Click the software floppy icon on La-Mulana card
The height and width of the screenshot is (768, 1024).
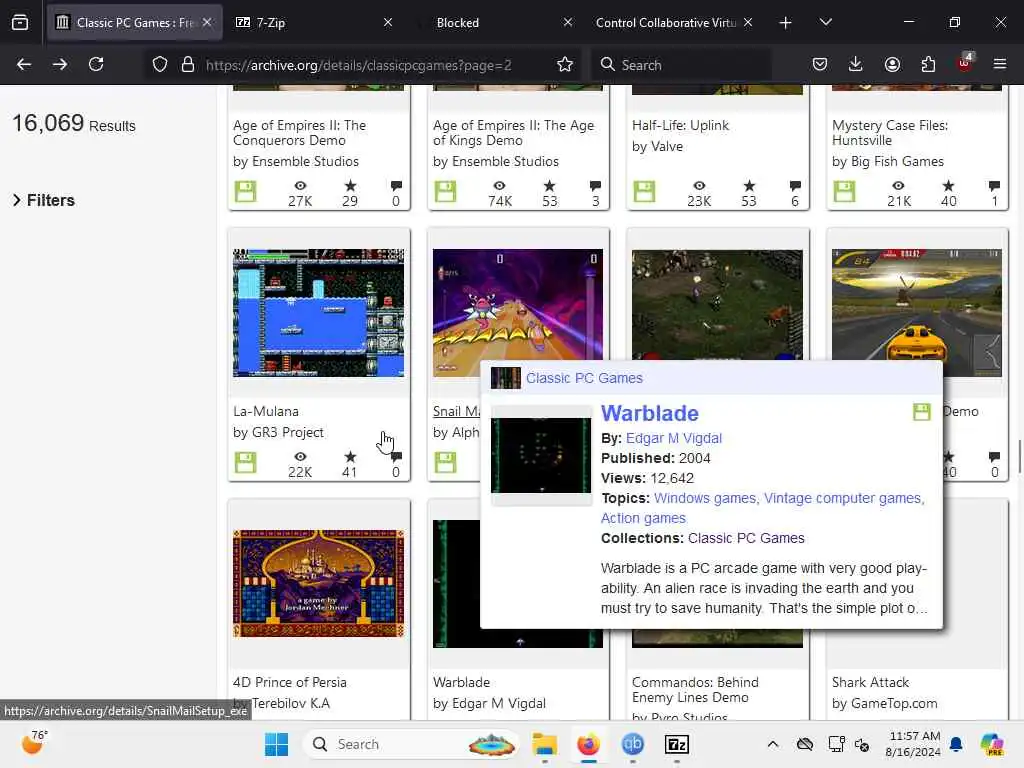246,462
